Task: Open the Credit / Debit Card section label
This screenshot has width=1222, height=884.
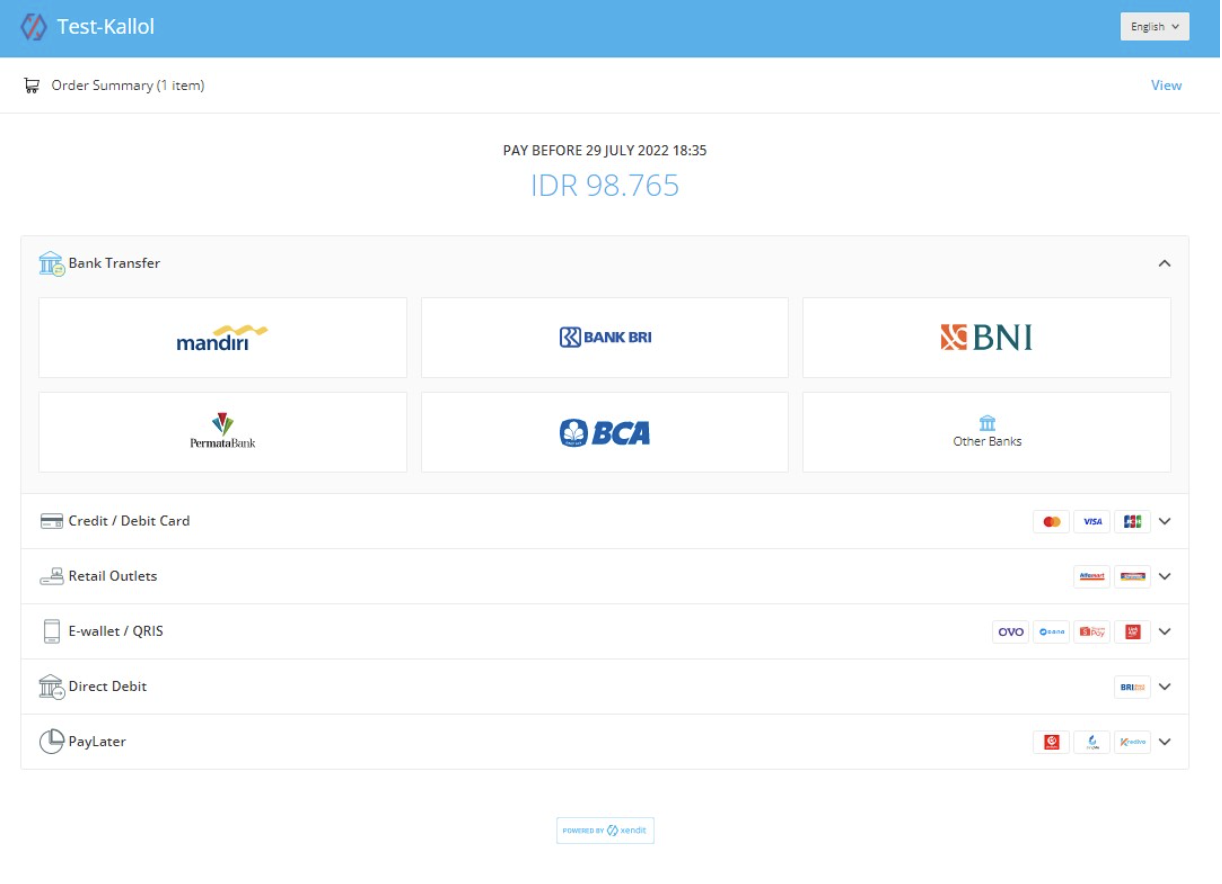Action: tap(129, 521)
